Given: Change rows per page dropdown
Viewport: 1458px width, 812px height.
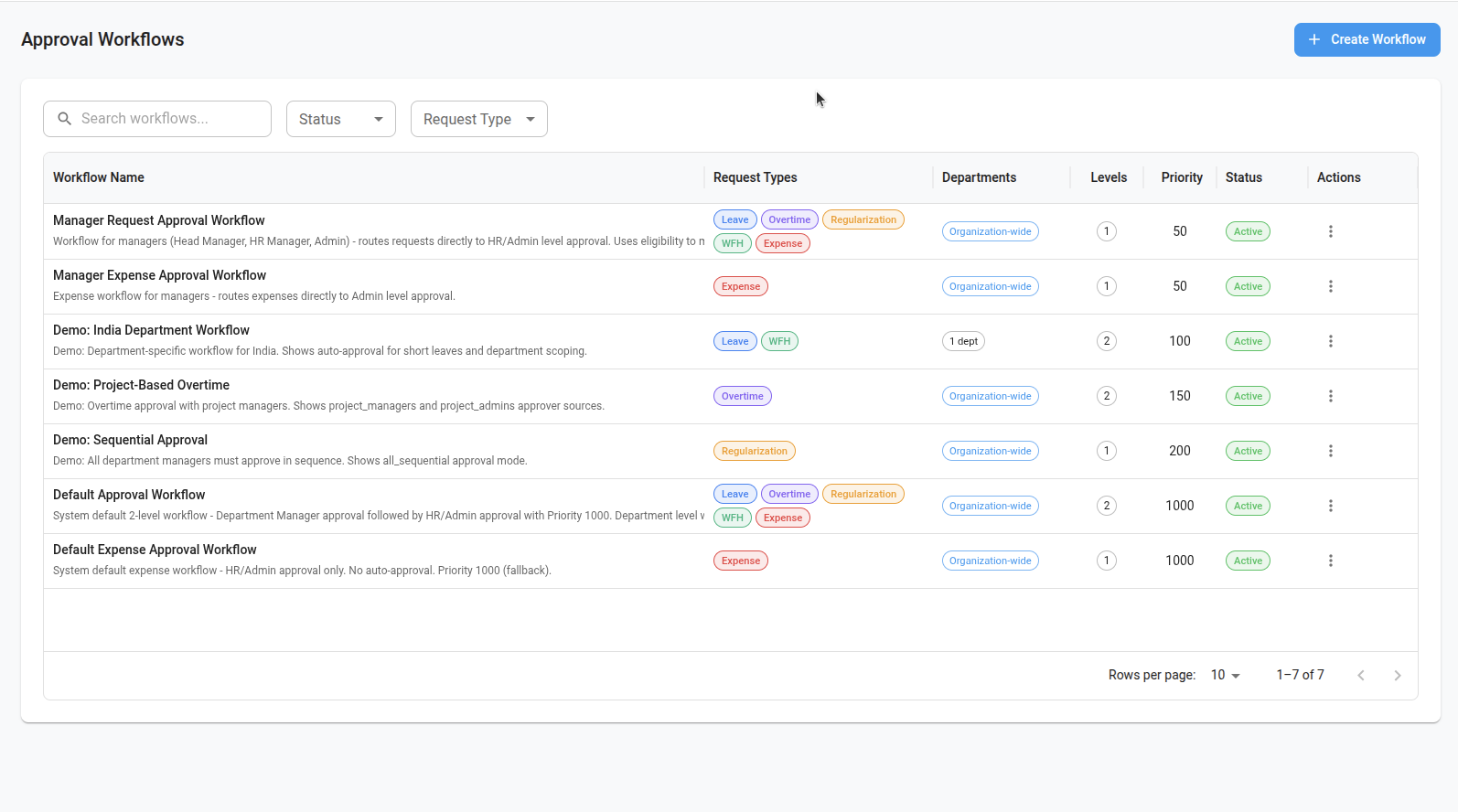Looking at the screenshot, I should point(1225,675).
